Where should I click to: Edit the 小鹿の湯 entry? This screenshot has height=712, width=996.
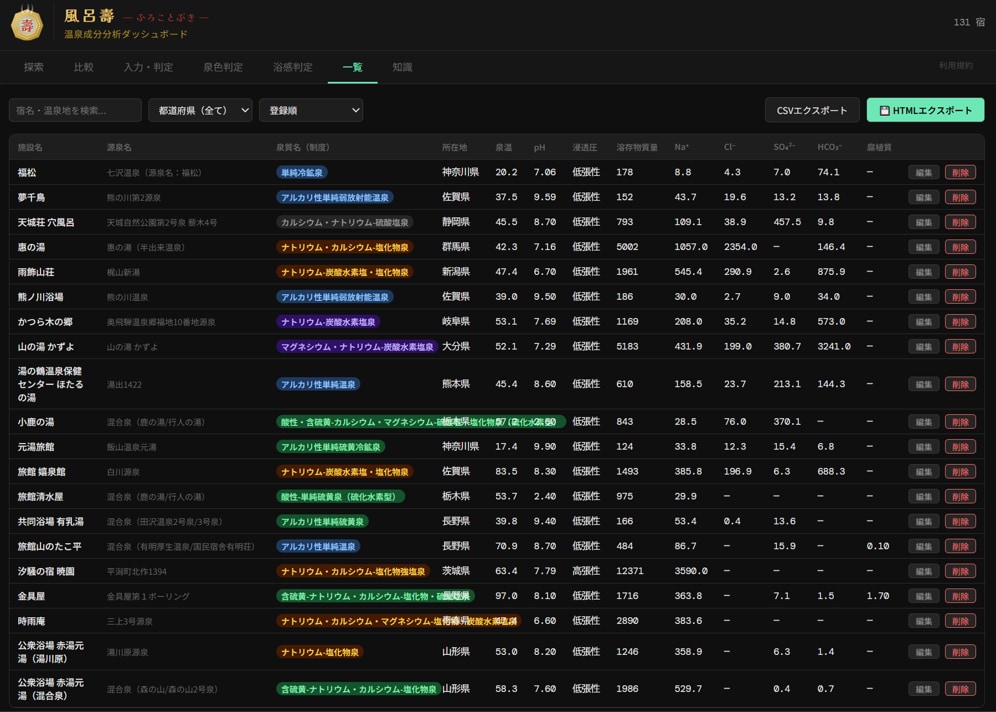coord(924,422)
